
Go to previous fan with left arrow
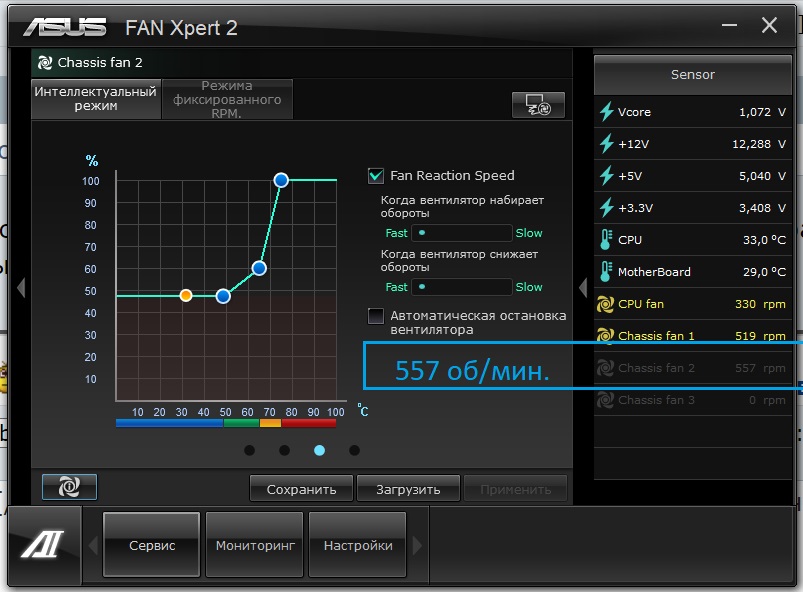[21, 287]
